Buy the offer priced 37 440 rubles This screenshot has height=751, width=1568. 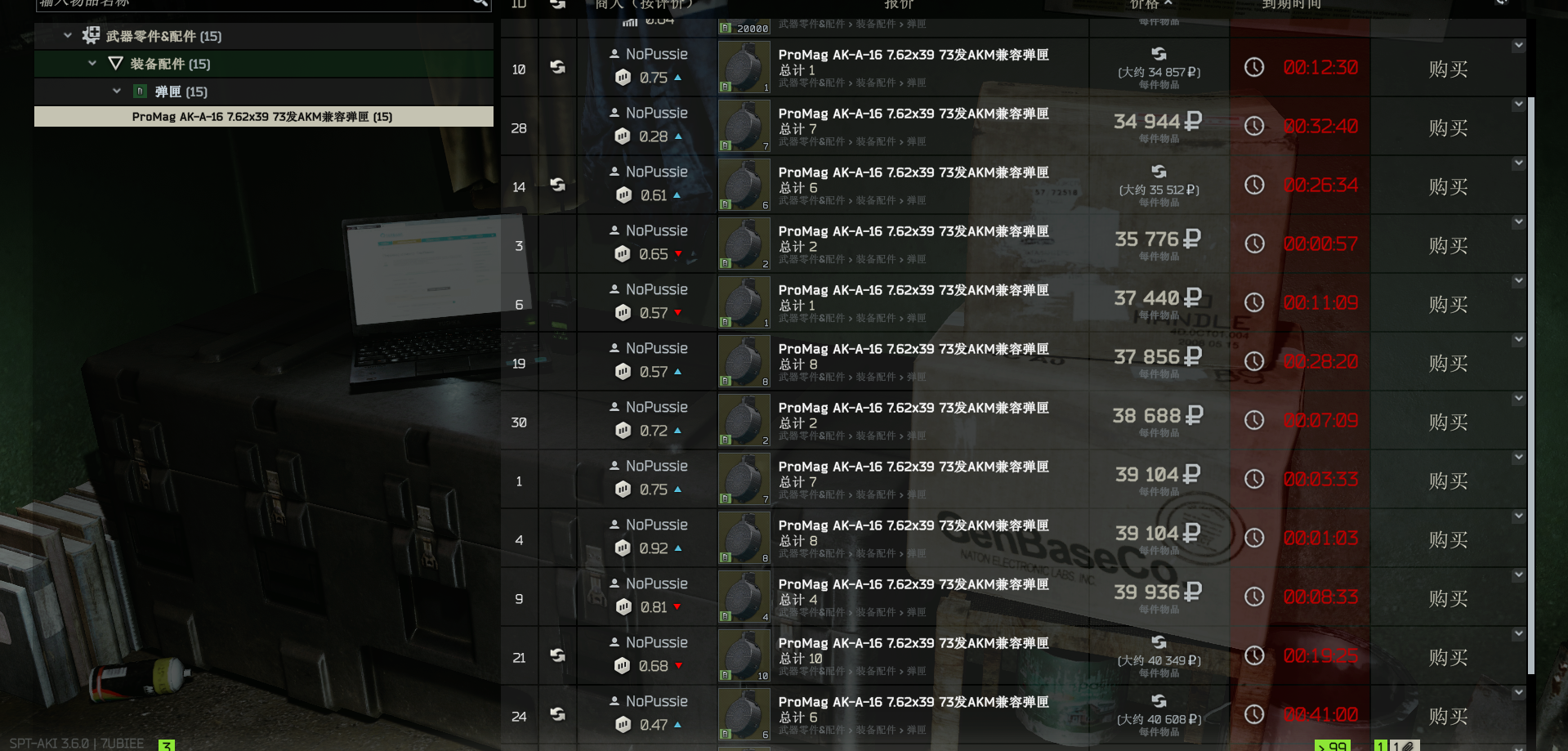1448,304
